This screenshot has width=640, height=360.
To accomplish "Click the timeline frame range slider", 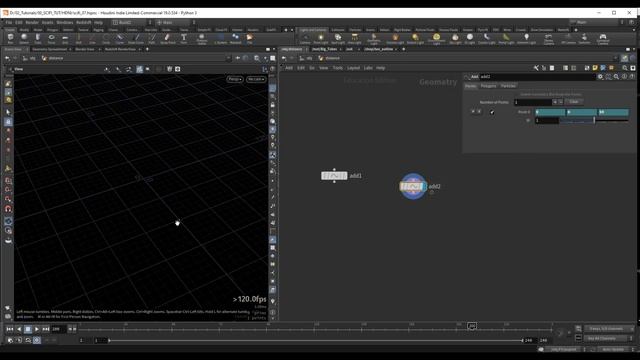I will [x=316, y=340].
